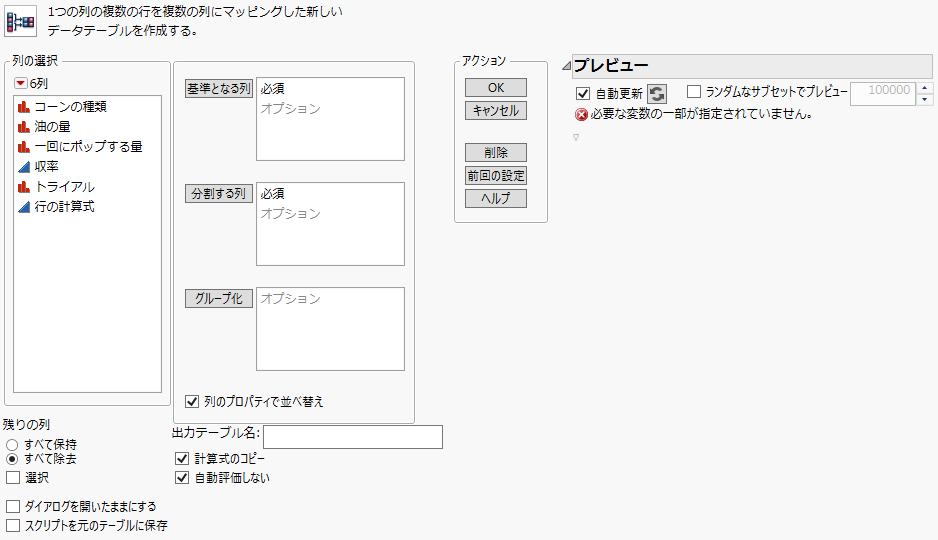
Task: Increase subset size with up stepper arrow
Action: pos(925,88)
